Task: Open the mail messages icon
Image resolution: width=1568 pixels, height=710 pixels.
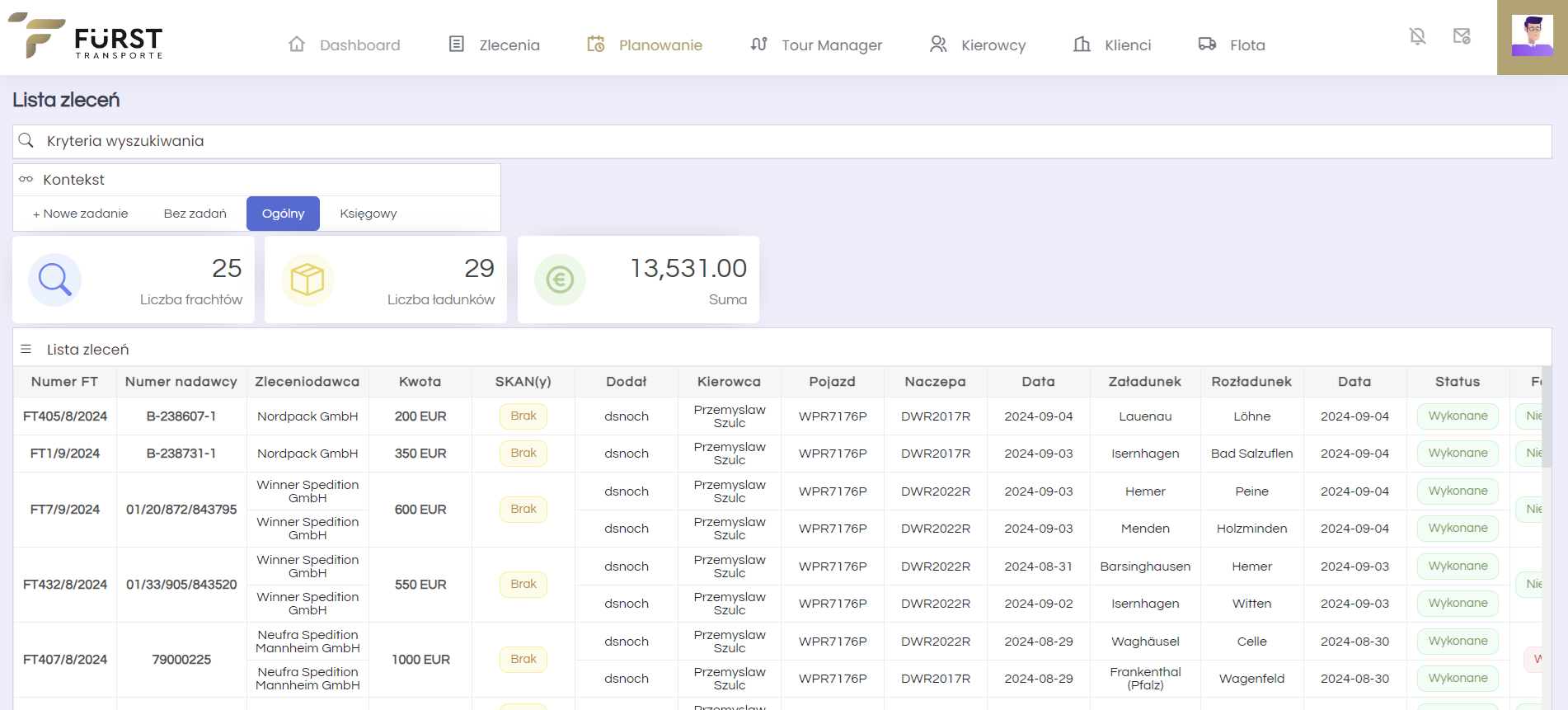Action: pos(1462,36)
